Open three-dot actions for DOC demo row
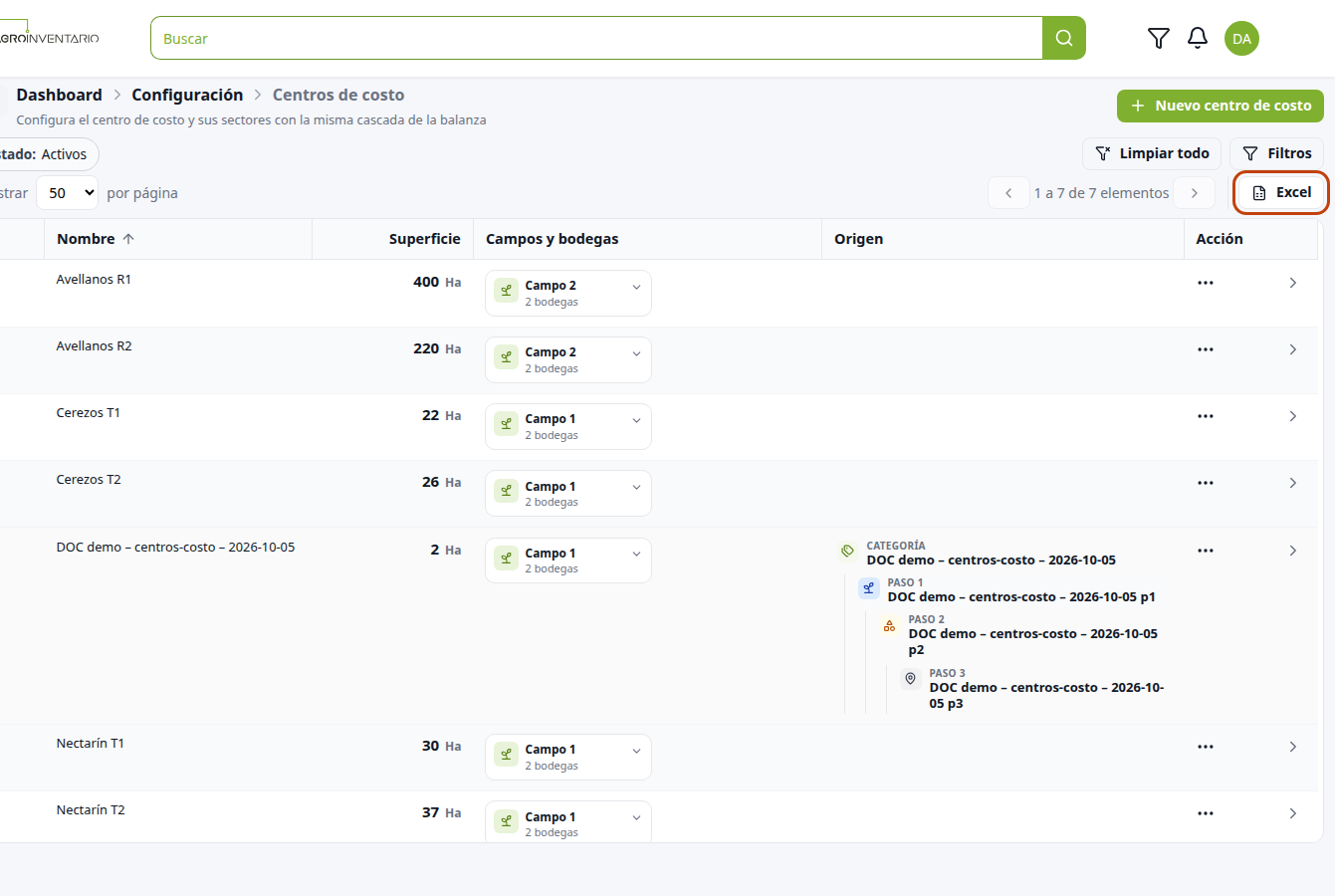This screenshot has height=896, width=1335. point(1206,551)
